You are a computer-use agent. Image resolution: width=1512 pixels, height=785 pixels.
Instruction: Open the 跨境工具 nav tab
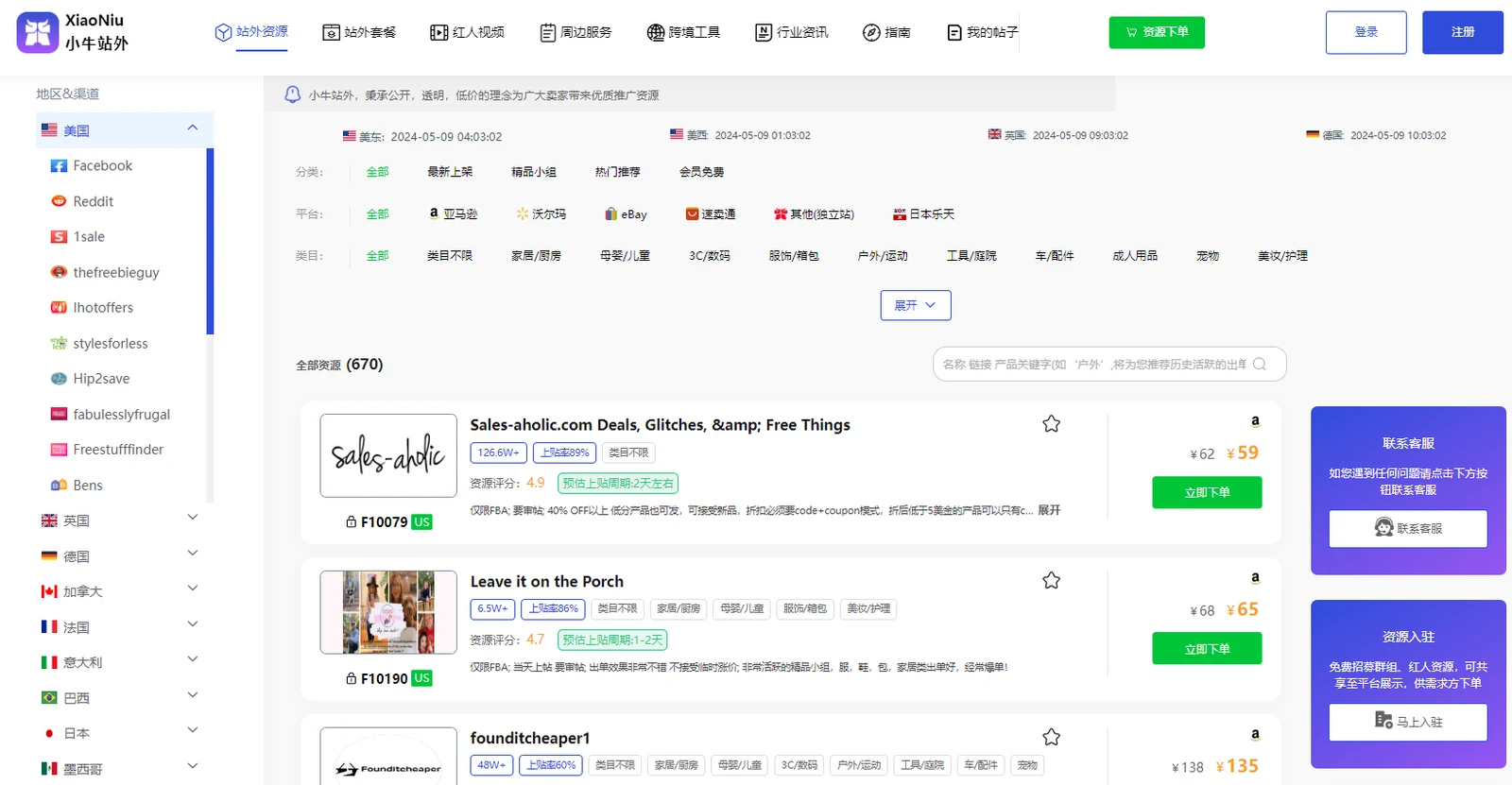tap(683, 32)
